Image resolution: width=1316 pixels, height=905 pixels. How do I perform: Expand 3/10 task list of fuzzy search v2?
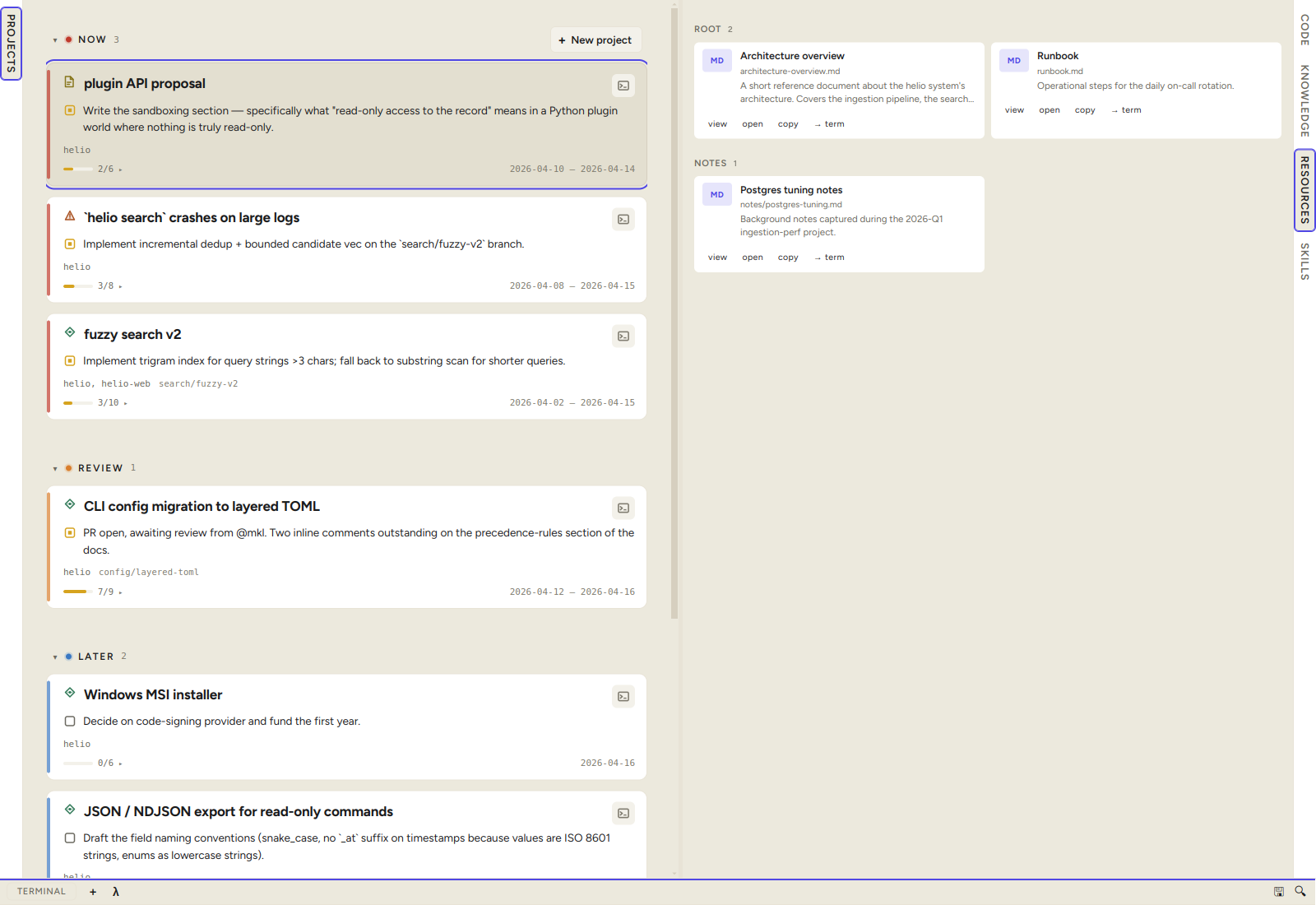click(113, 403)
